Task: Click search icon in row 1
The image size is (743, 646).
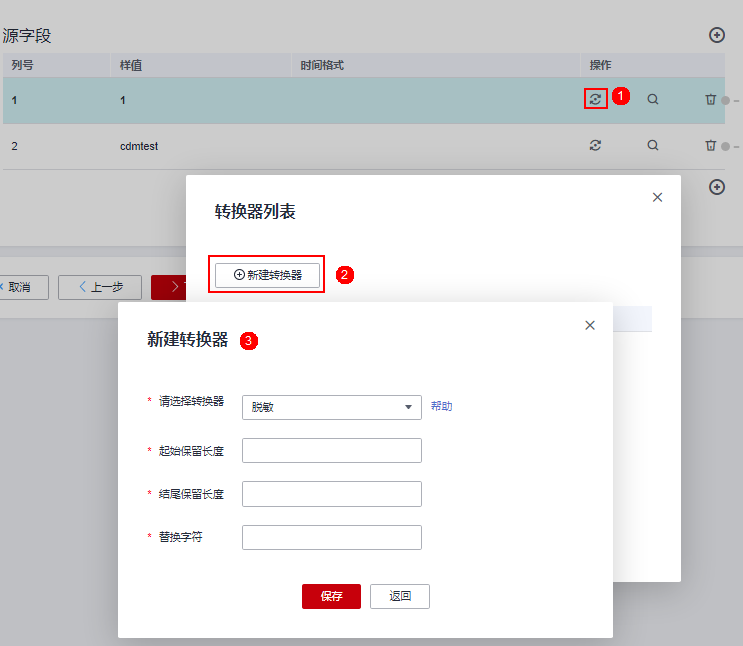Action: [653, 99]
